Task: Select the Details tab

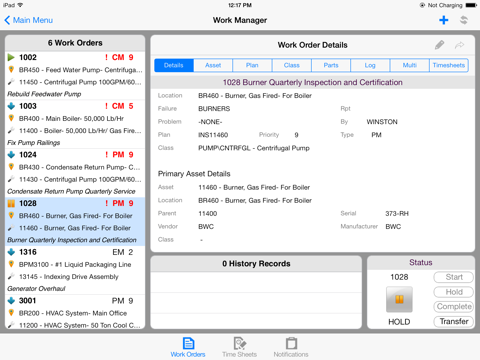Action: click(174, 65)
